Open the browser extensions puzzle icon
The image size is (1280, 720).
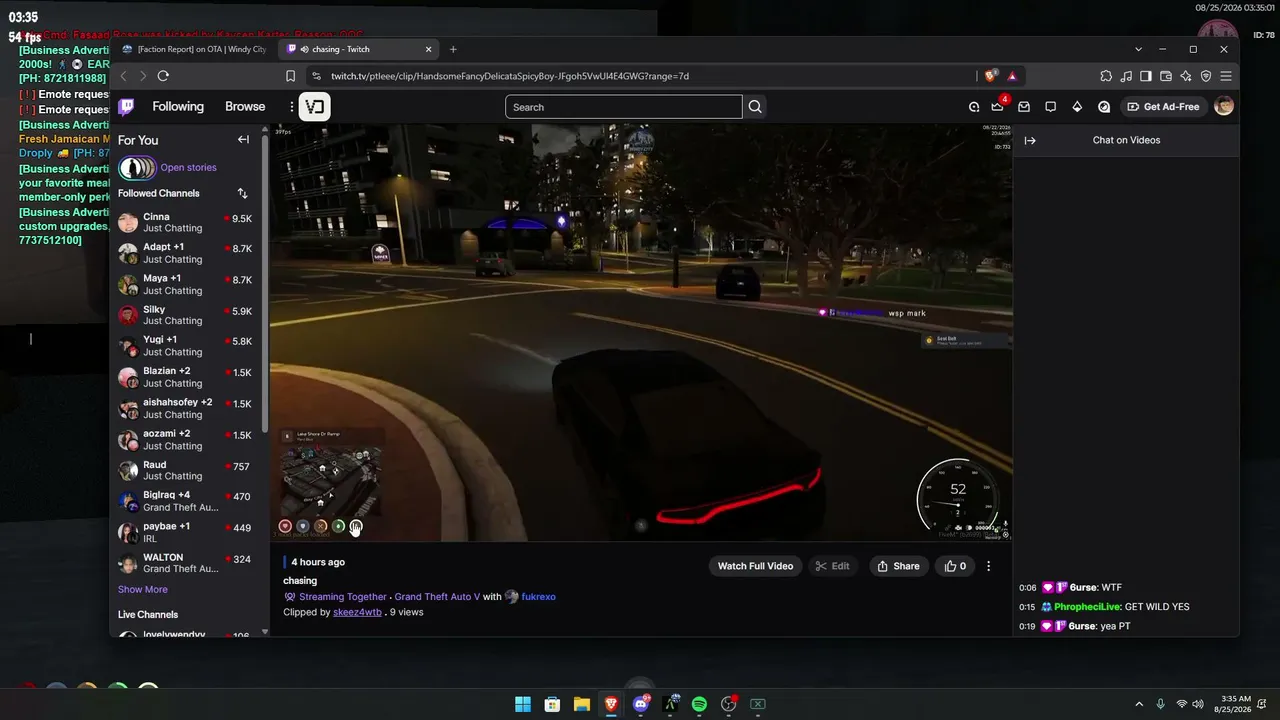[x=1106, y=76]
